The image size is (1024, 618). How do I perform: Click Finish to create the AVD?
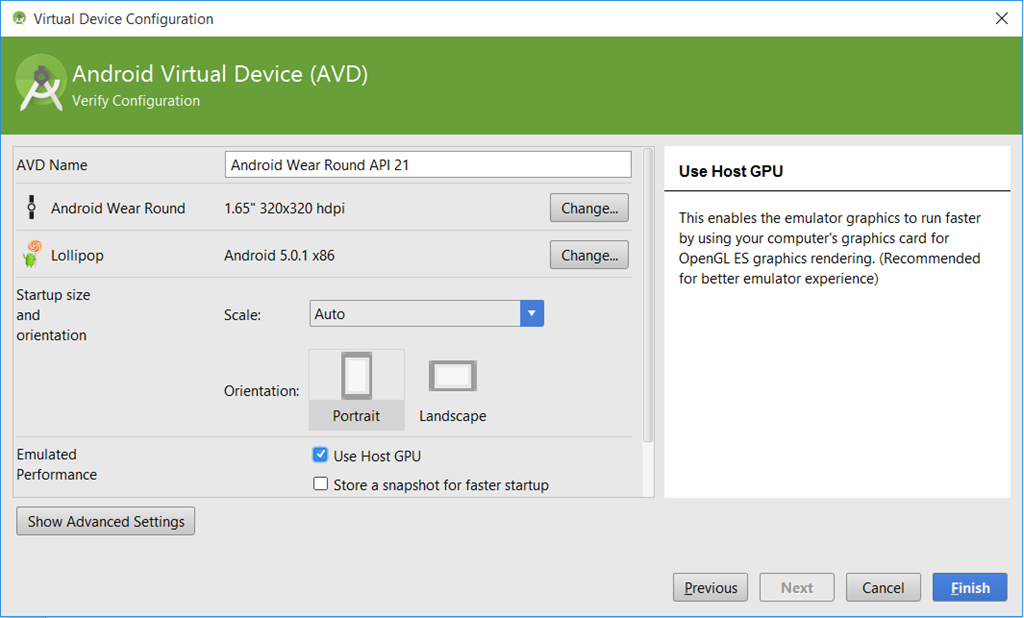(970, 587)
